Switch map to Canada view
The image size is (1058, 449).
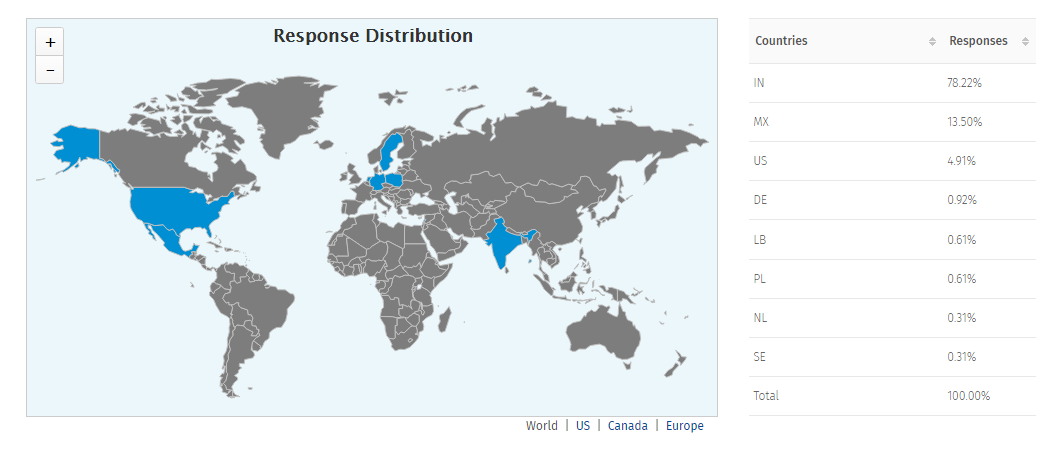tap(627, 426)
